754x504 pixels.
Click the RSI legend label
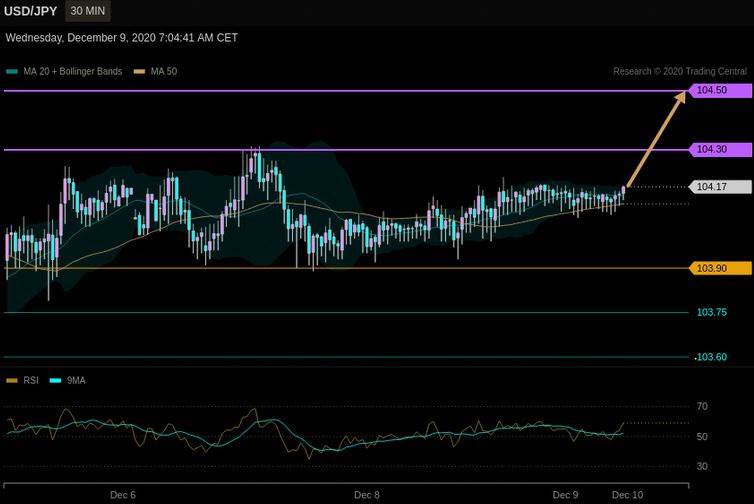[x=31, y=380]
